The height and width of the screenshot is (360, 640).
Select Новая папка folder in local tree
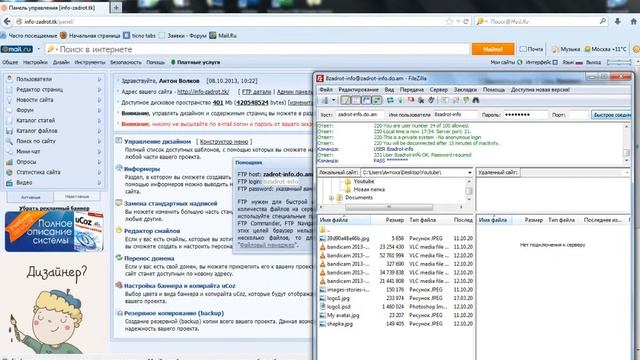[x=369, y=189]
